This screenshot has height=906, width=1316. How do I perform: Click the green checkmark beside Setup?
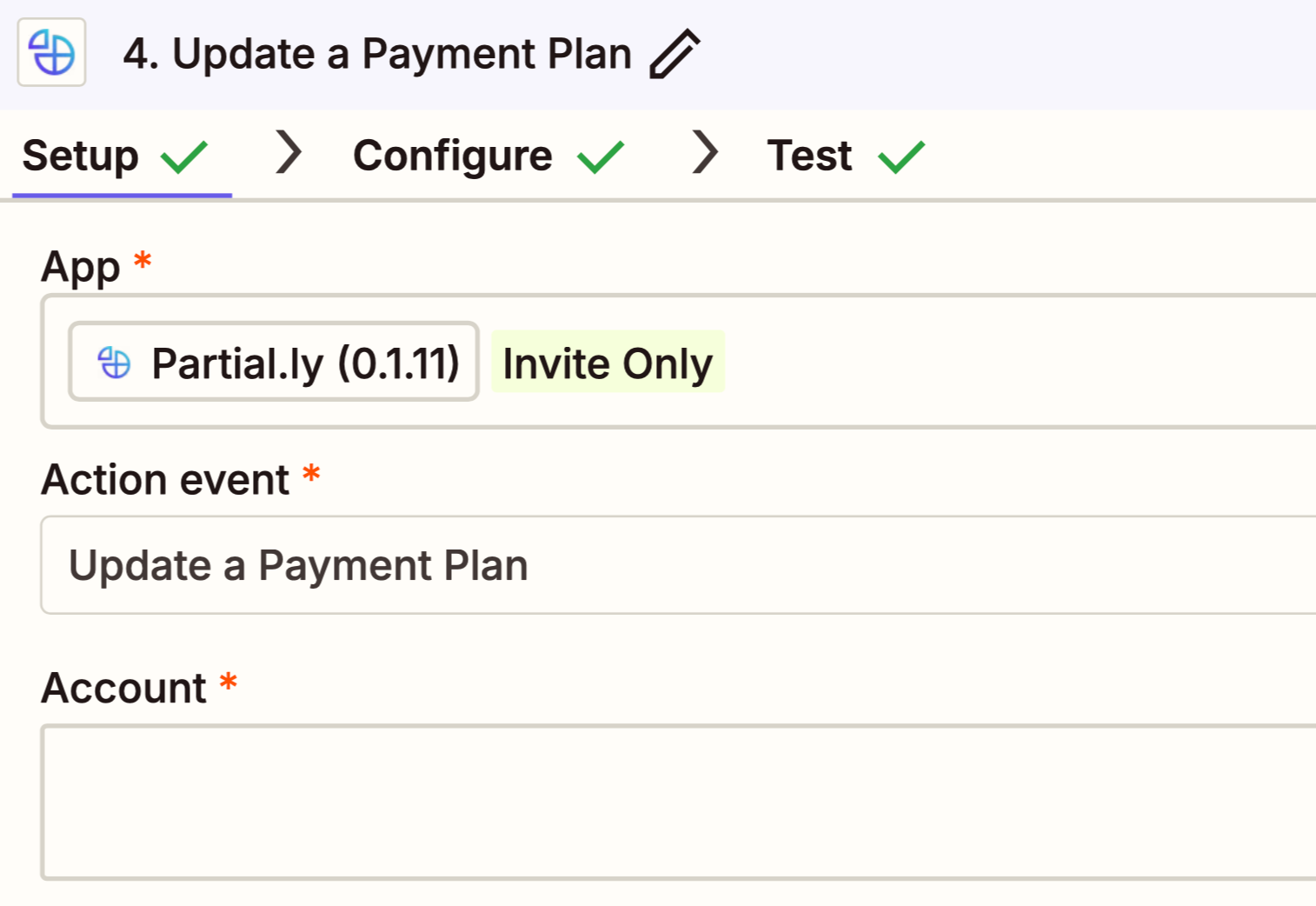click(184, 157)
